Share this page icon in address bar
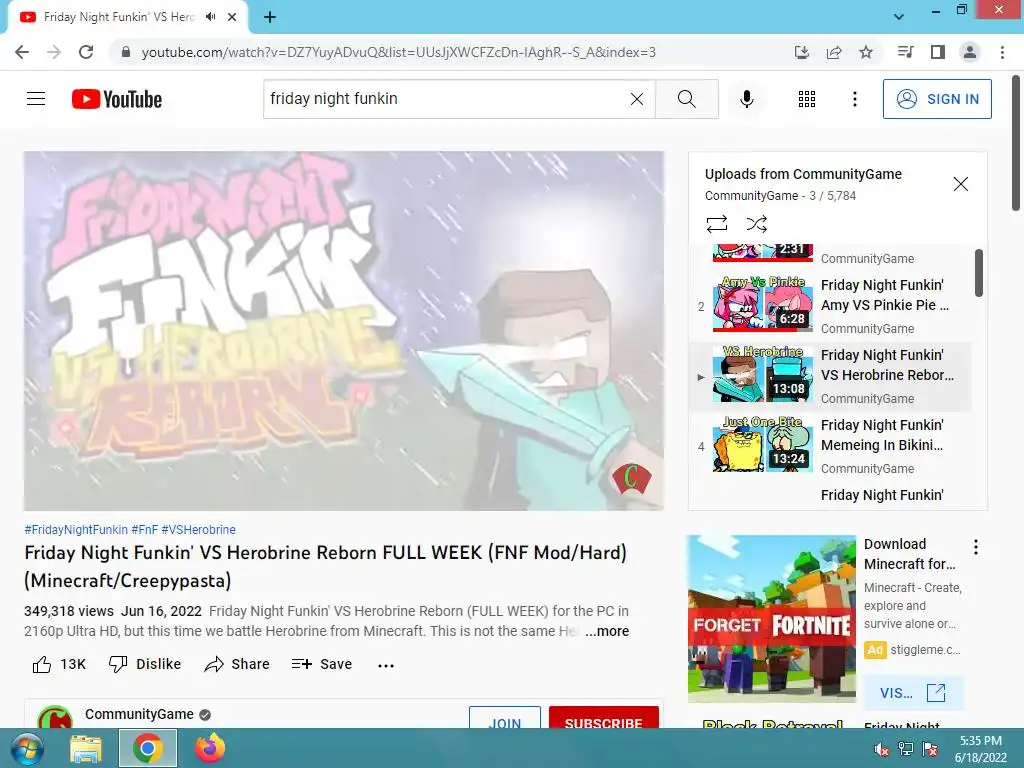Image resolution: width=1024 pixels, height=768 pixels. coord(834,52)
